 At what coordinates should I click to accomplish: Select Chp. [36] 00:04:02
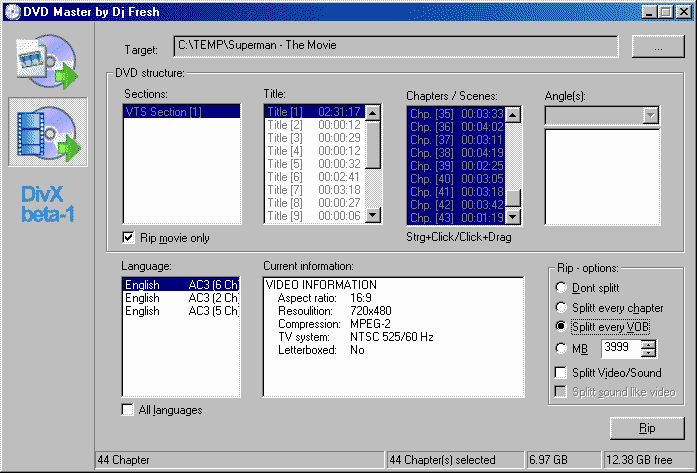pos(456,127)
